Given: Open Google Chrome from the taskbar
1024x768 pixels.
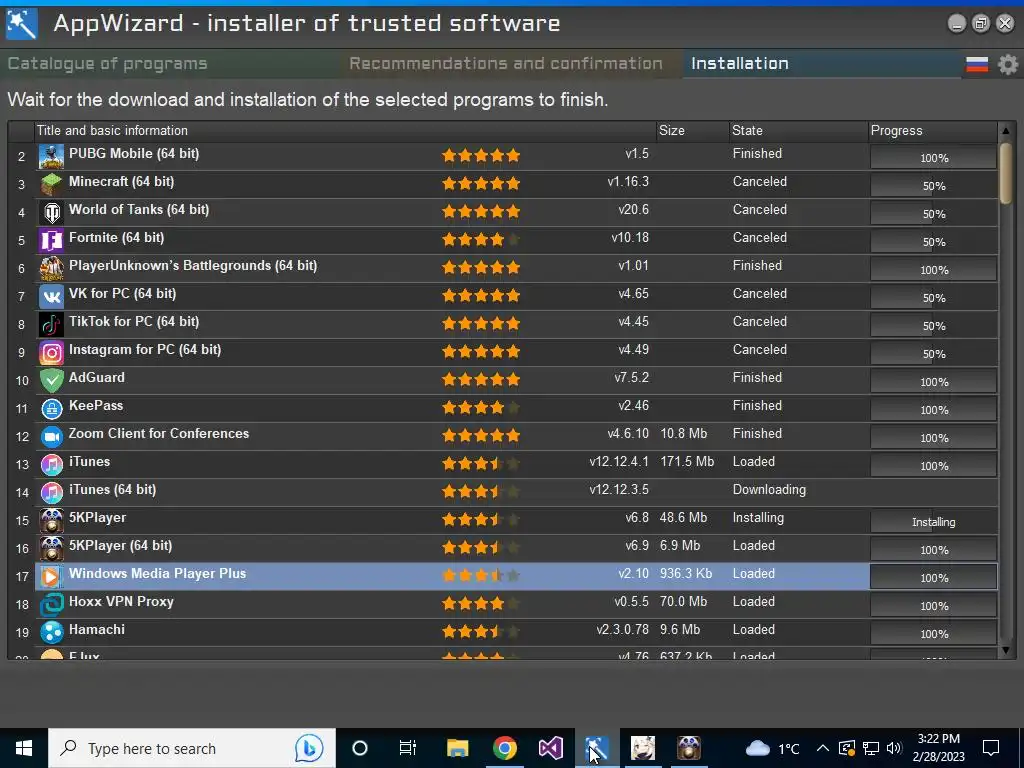Looking at the screenshot, I should point(504,748).
